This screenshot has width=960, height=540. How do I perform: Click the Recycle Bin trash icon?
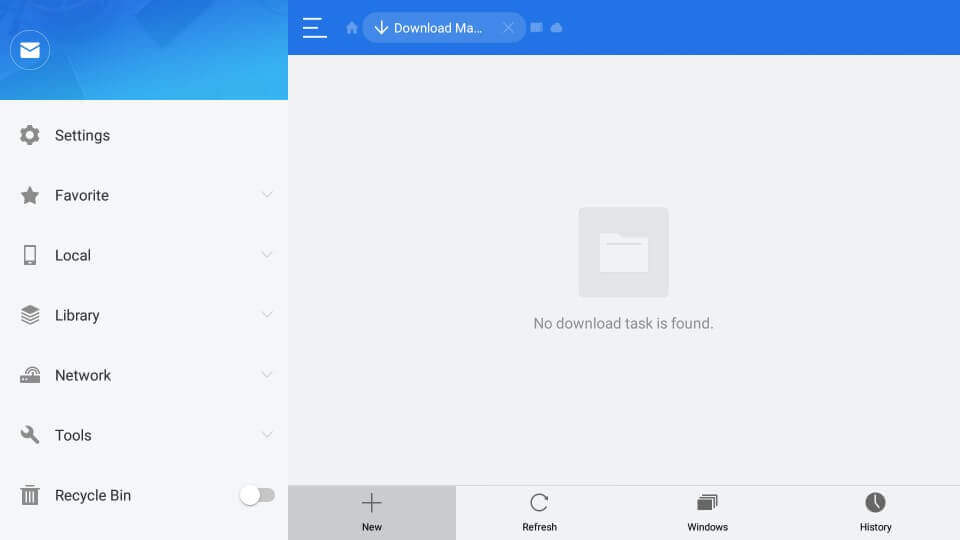point(29,495)
